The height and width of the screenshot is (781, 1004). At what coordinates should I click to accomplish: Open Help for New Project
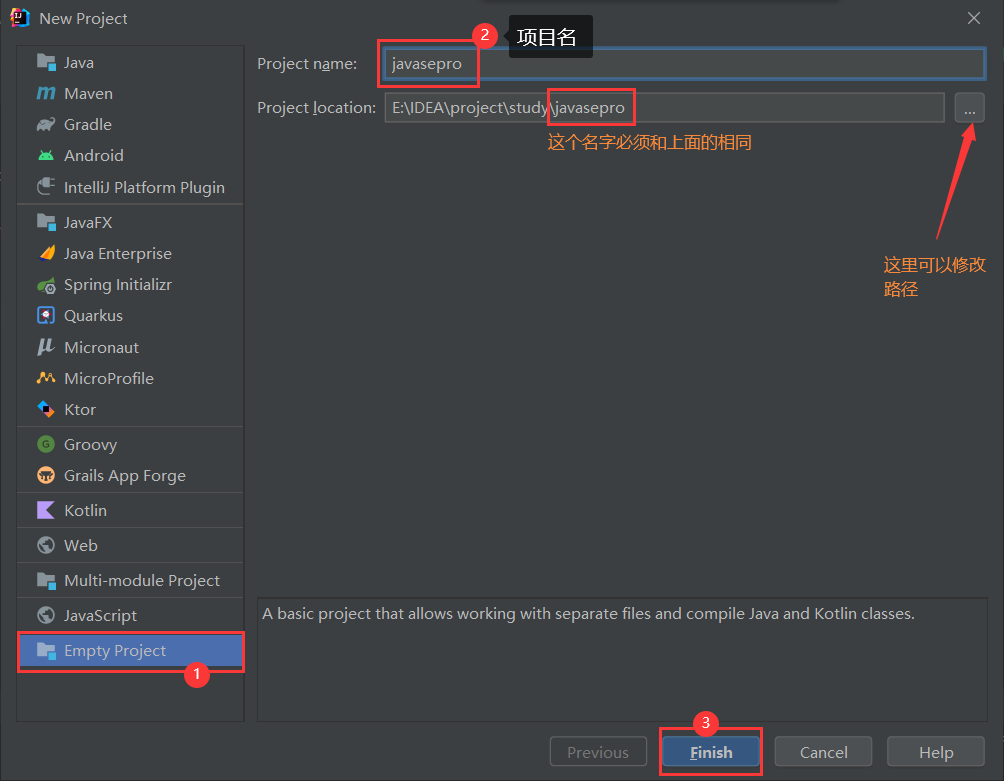tap(936, 752)
